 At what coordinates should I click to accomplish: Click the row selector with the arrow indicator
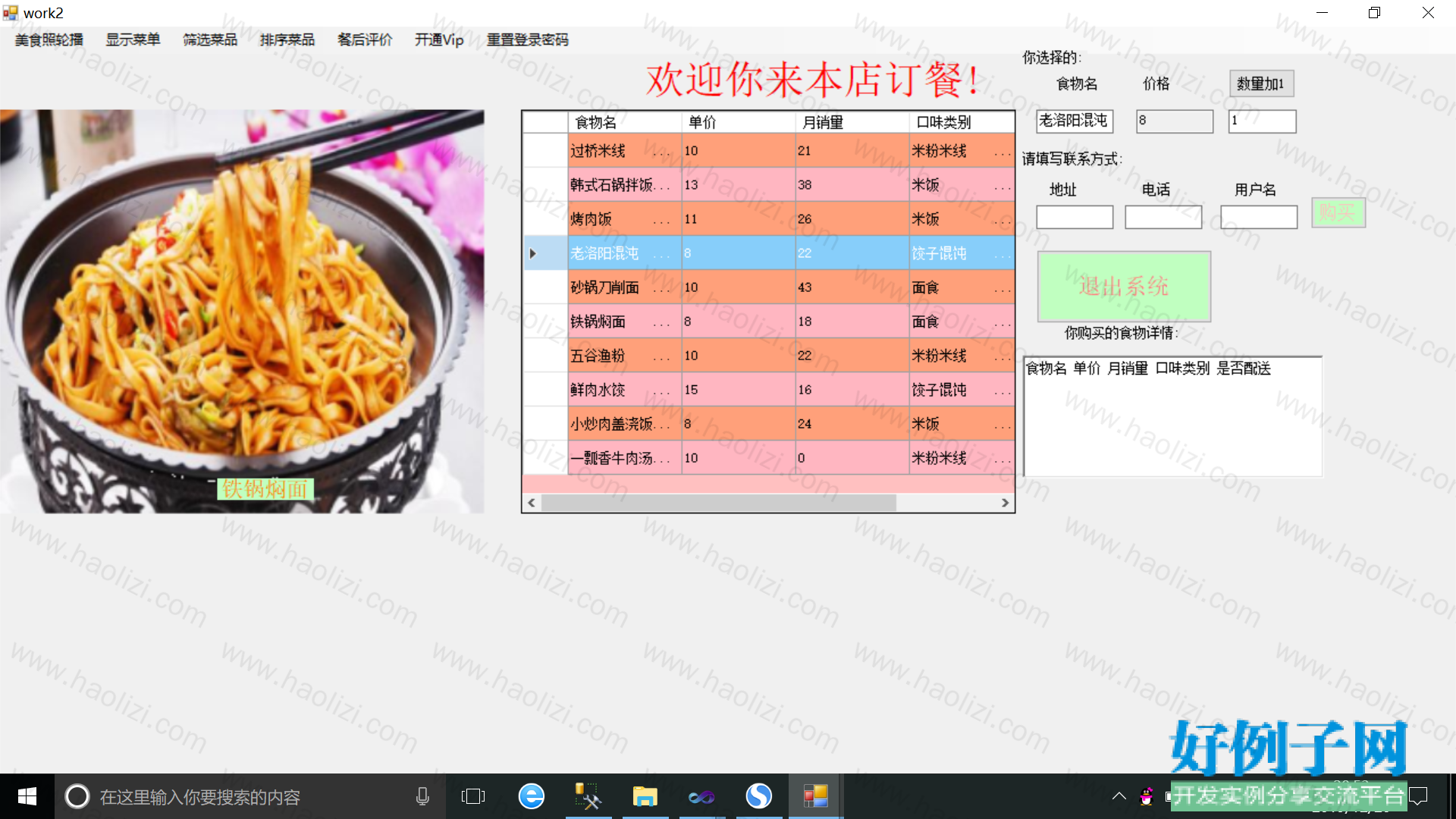[x=545, y=253]
